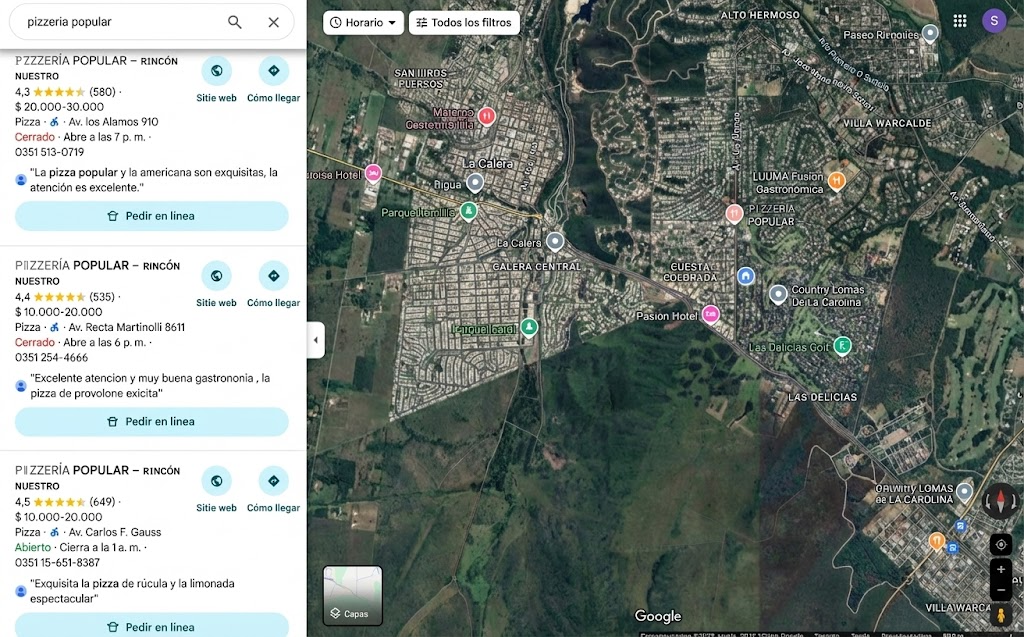Screen dimensions: 1024x637
Task: Click the pizzeria popular search field
Action: [120, 21]
